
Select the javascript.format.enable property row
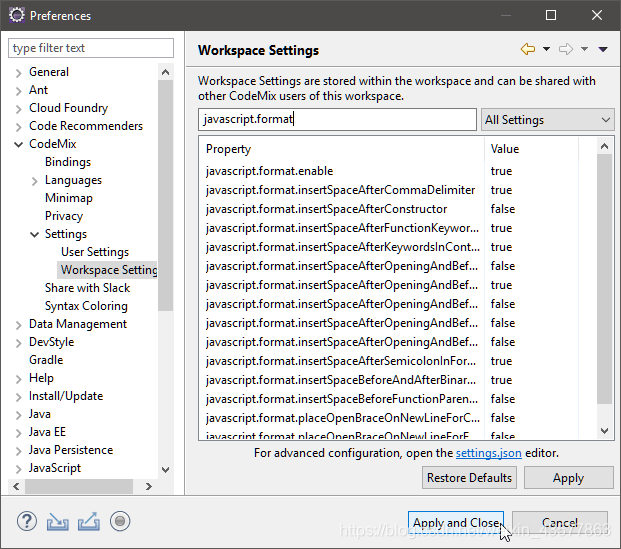pos(397,171)
